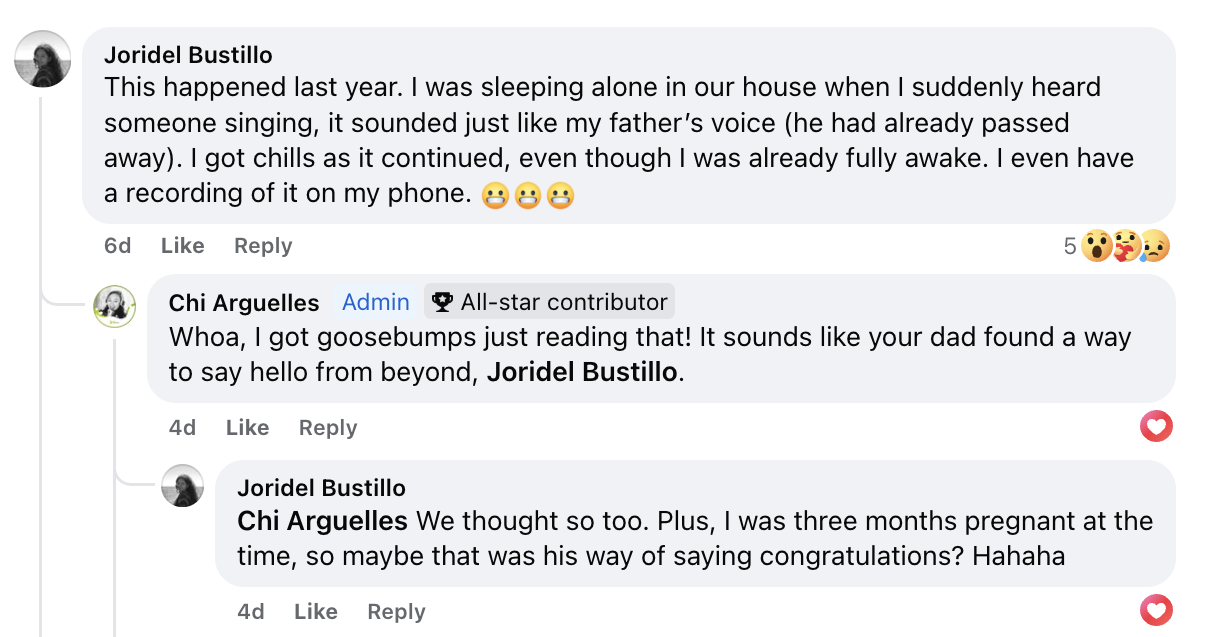The height and width of the screenshot is (637, 1208).
Task: Open Joridel Bustillo's name on the top comment
Action: point(188,54)
